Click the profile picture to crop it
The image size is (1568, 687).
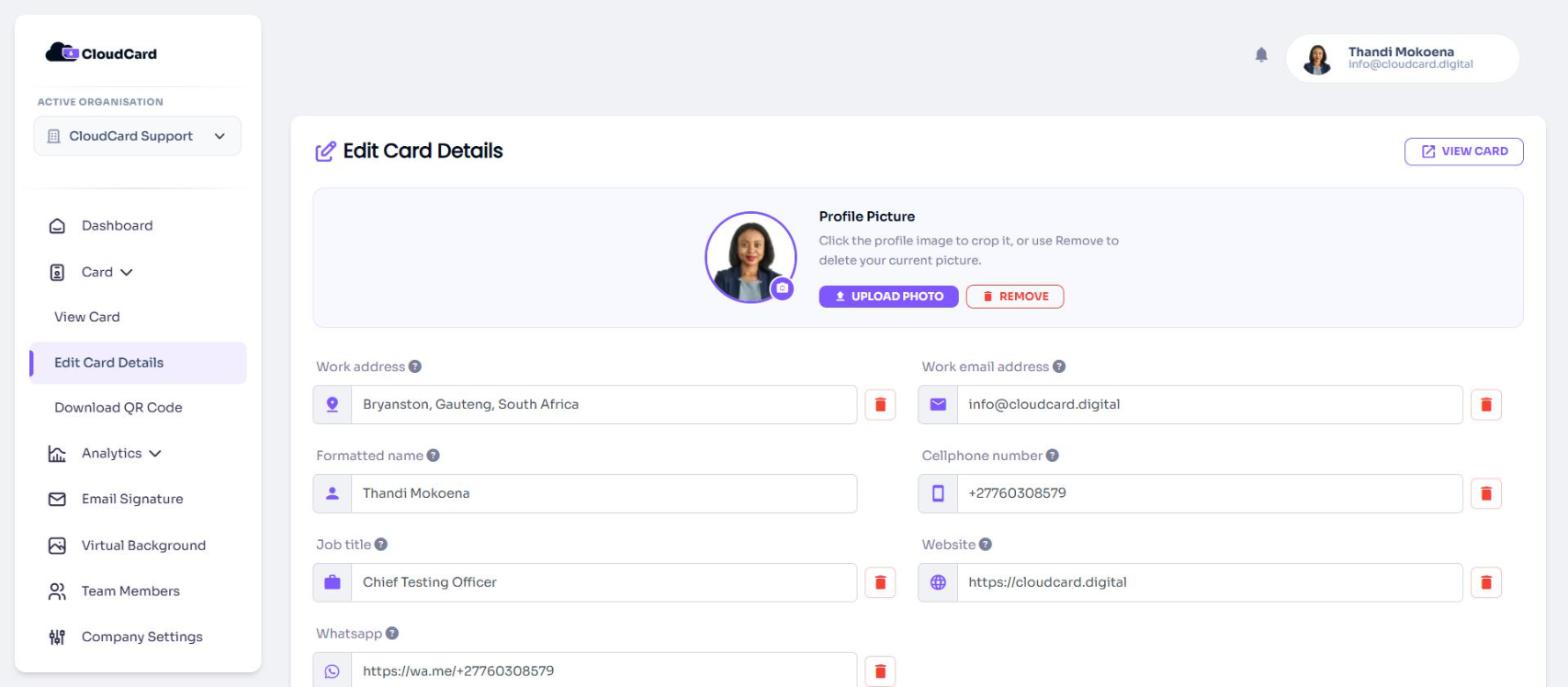[x=751, y=257]
